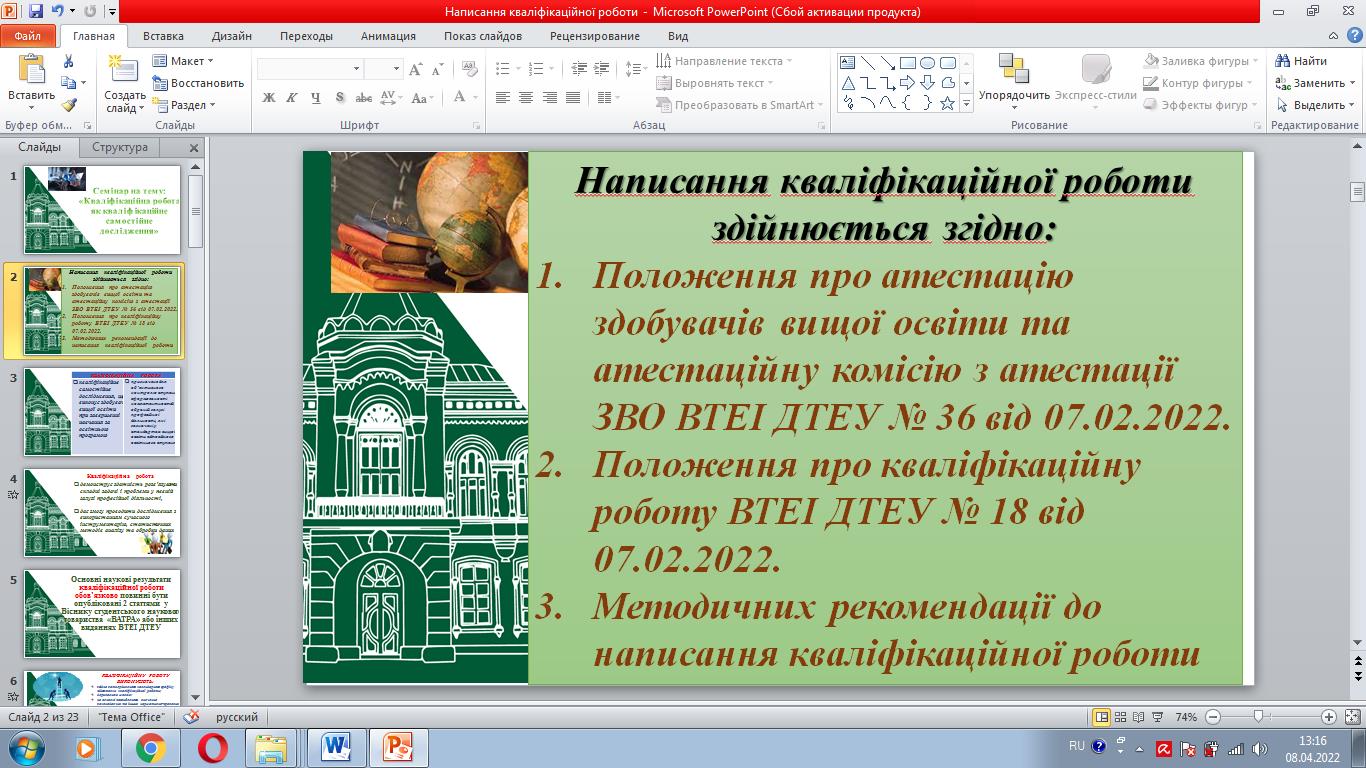1366x768 pixels.
Task: Click the Increase Font Size icon
Action: (x=417, y=69)
